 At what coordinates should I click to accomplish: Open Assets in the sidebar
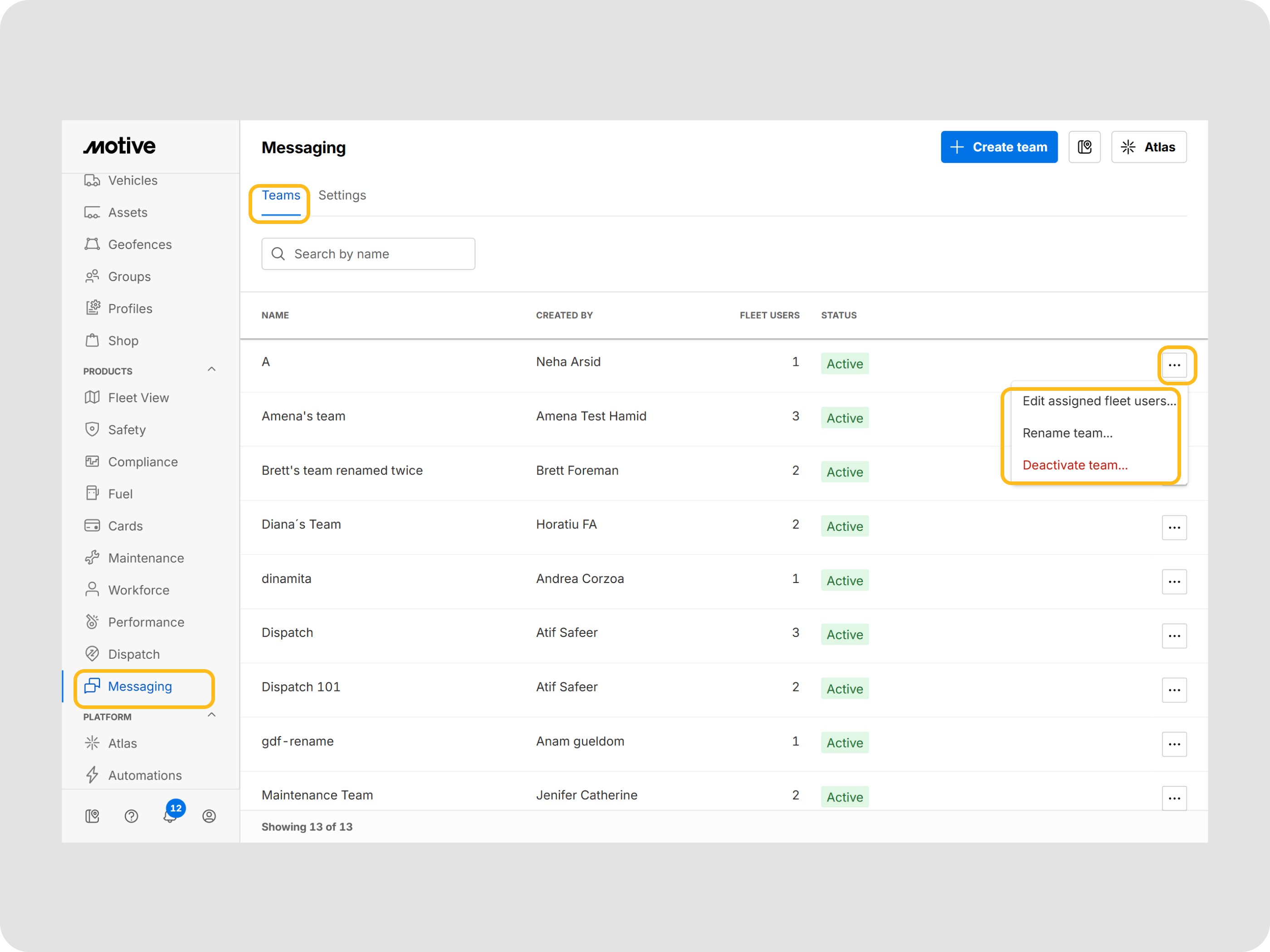(x=116, y=212)
